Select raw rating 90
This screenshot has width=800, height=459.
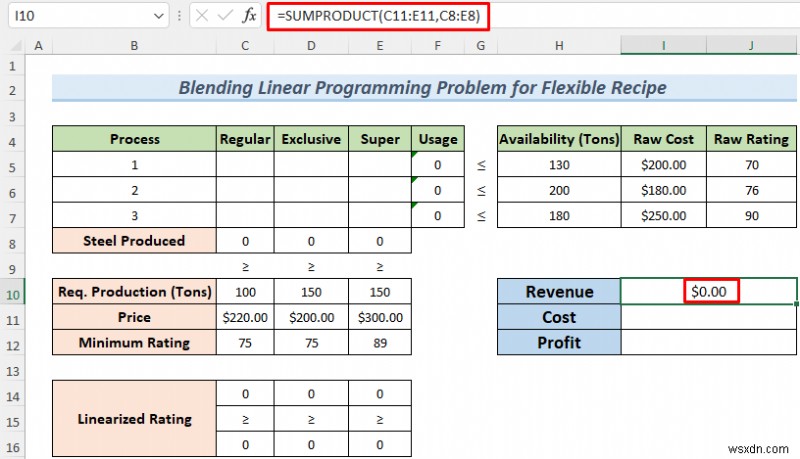tap(752, 215)
